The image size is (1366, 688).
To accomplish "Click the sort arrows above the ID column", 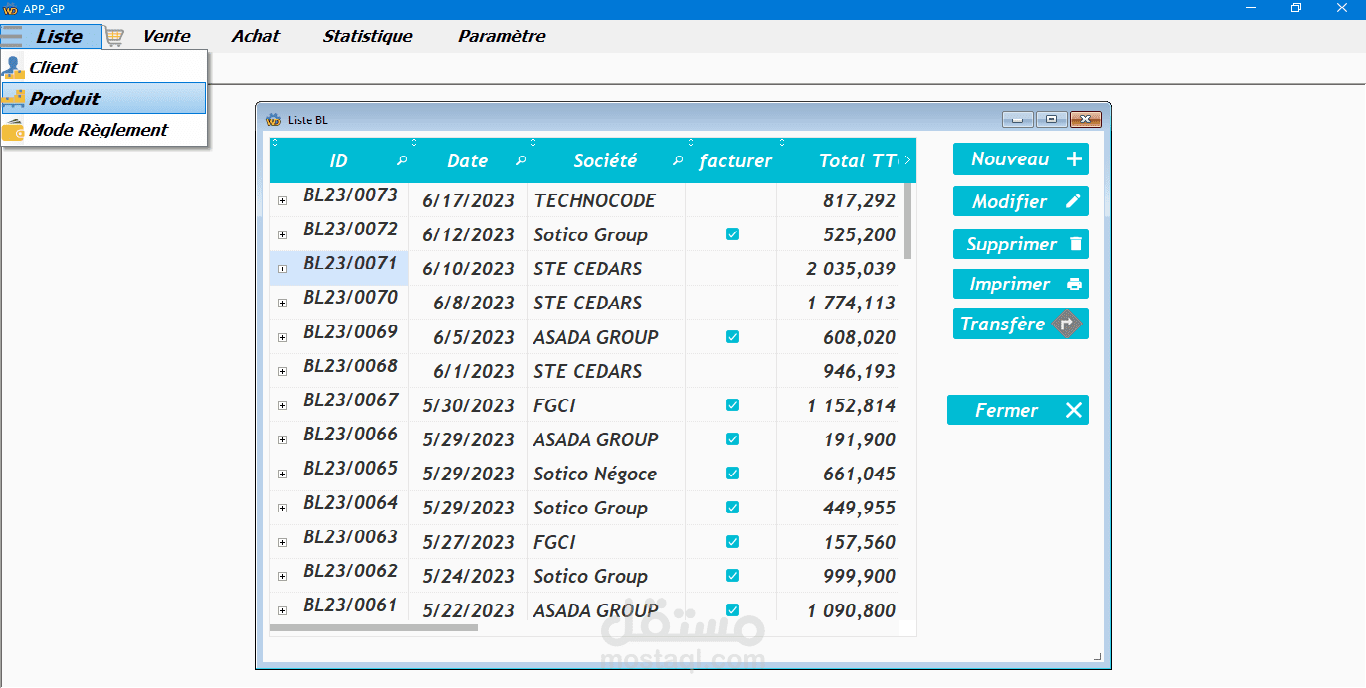I will click(275, 142).
